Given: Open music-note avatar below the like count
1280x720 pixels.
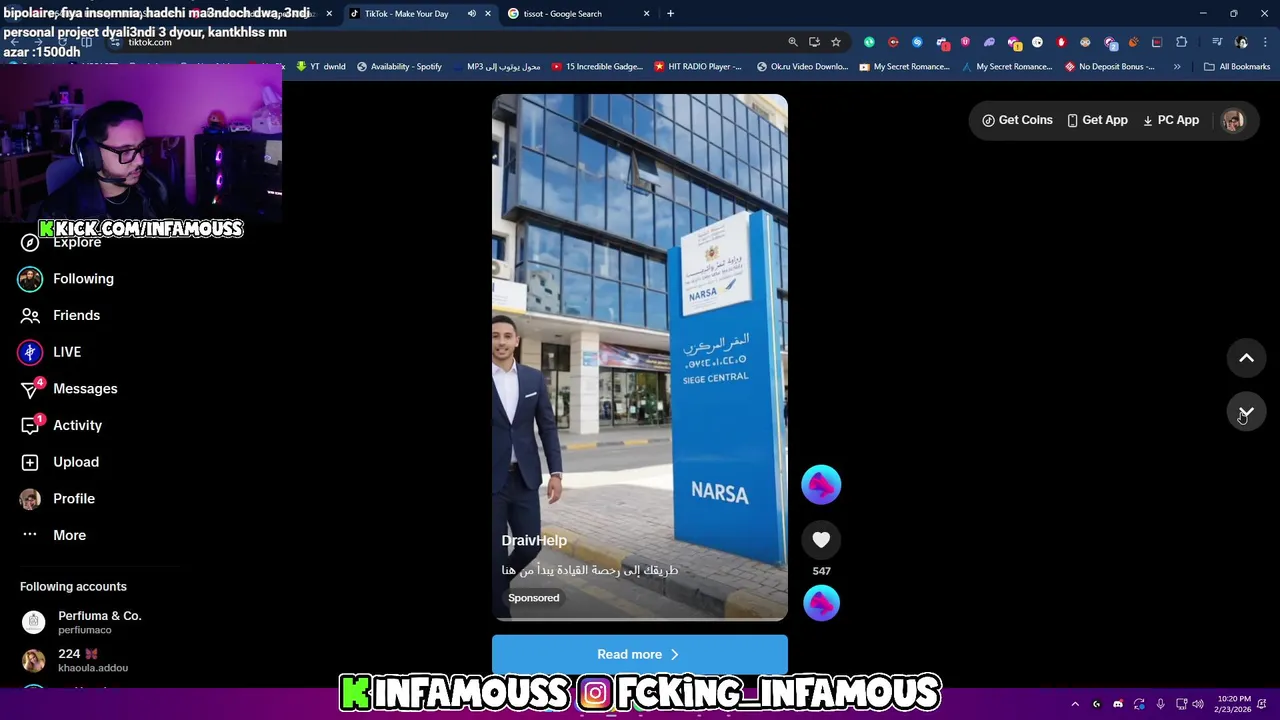Looking at the screenshot, I should click(x=821, y=603).
